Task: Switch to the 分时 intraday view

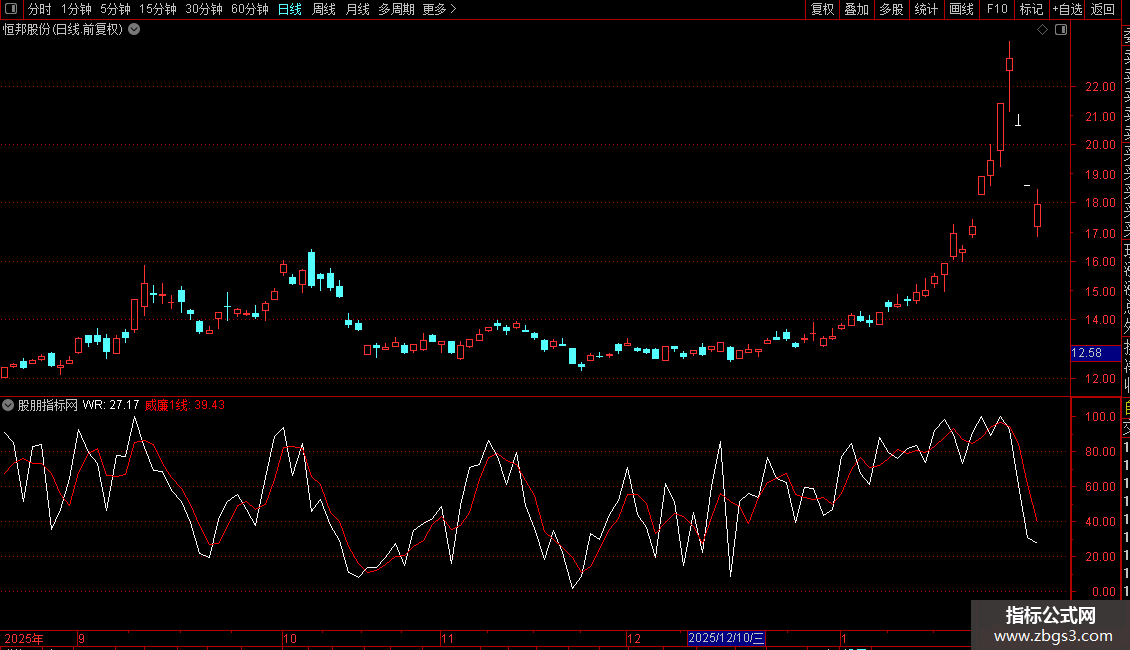Action: tap(40, 9)
